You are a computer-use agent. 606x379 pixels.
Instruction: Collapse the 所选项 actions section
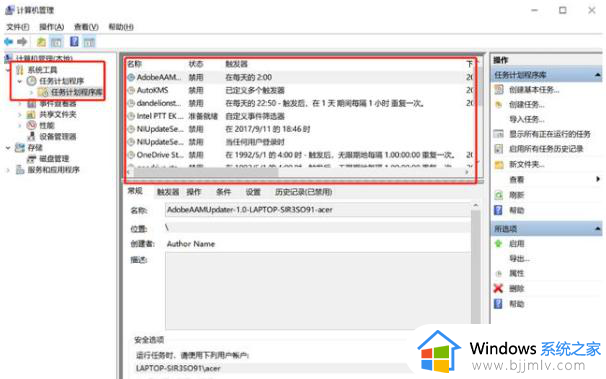coord(597,229)
